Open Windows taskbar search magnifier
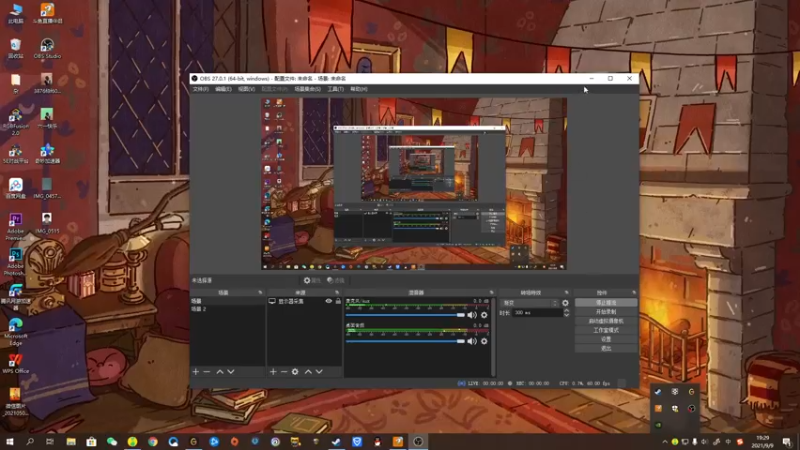The height and width of the screenshot is (450, 800). click(30, 441)
